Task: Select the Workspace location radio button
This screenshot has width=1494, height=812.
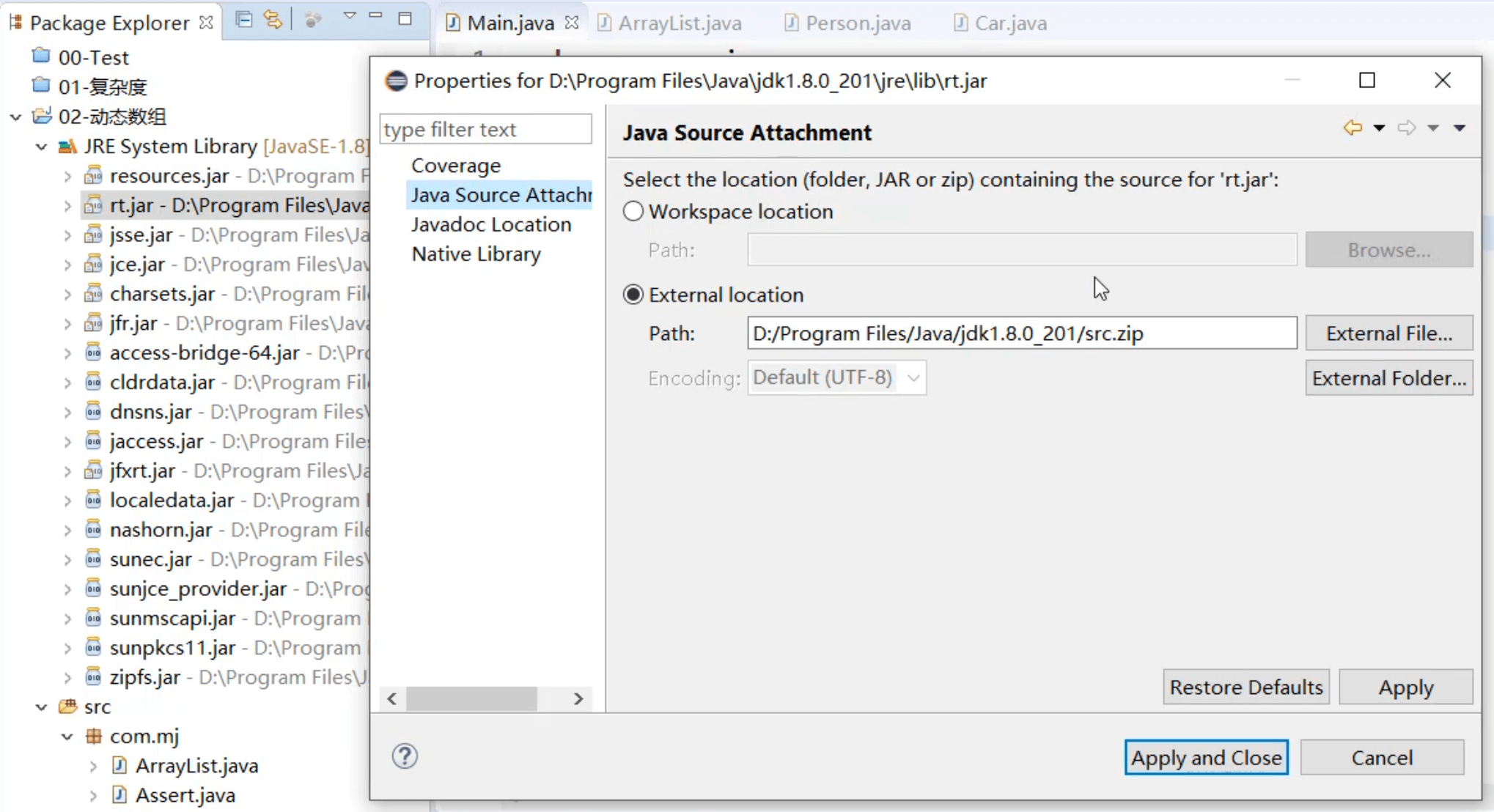Action: pos(633,212)
